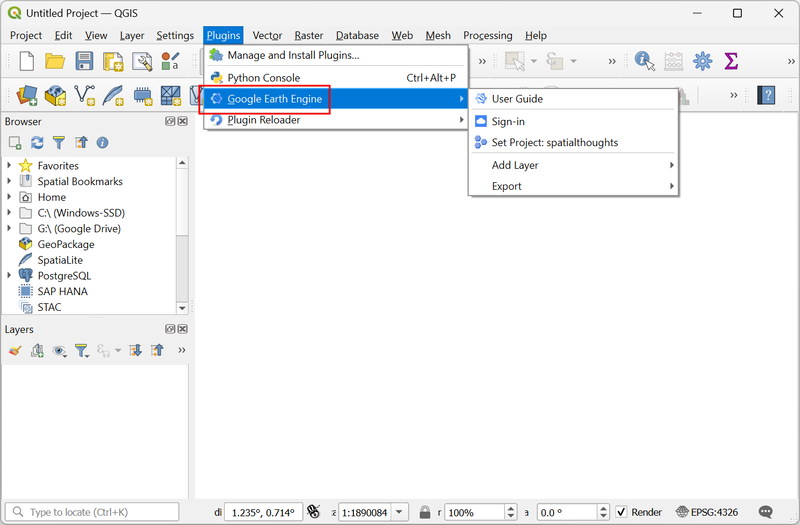The width and height of the screenshot is (800, 525).
Task: Select Manage and Install Plugins
Action: (336, 55)
